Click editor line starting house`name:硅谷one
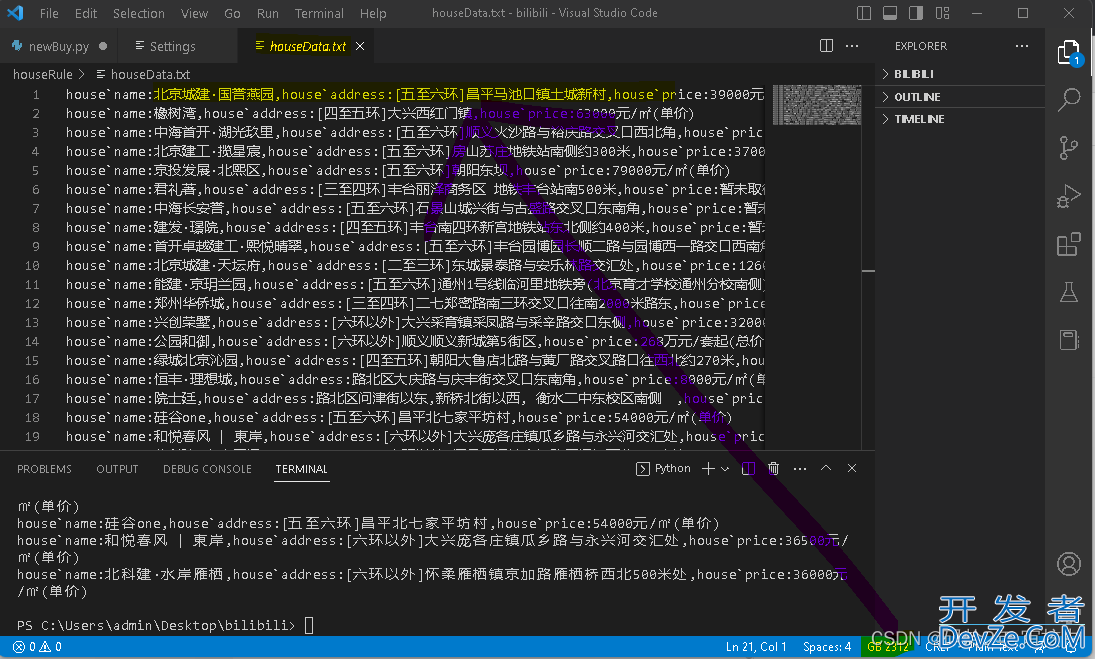Screen dimensions: 1095x659 click(x=399, y=417)
